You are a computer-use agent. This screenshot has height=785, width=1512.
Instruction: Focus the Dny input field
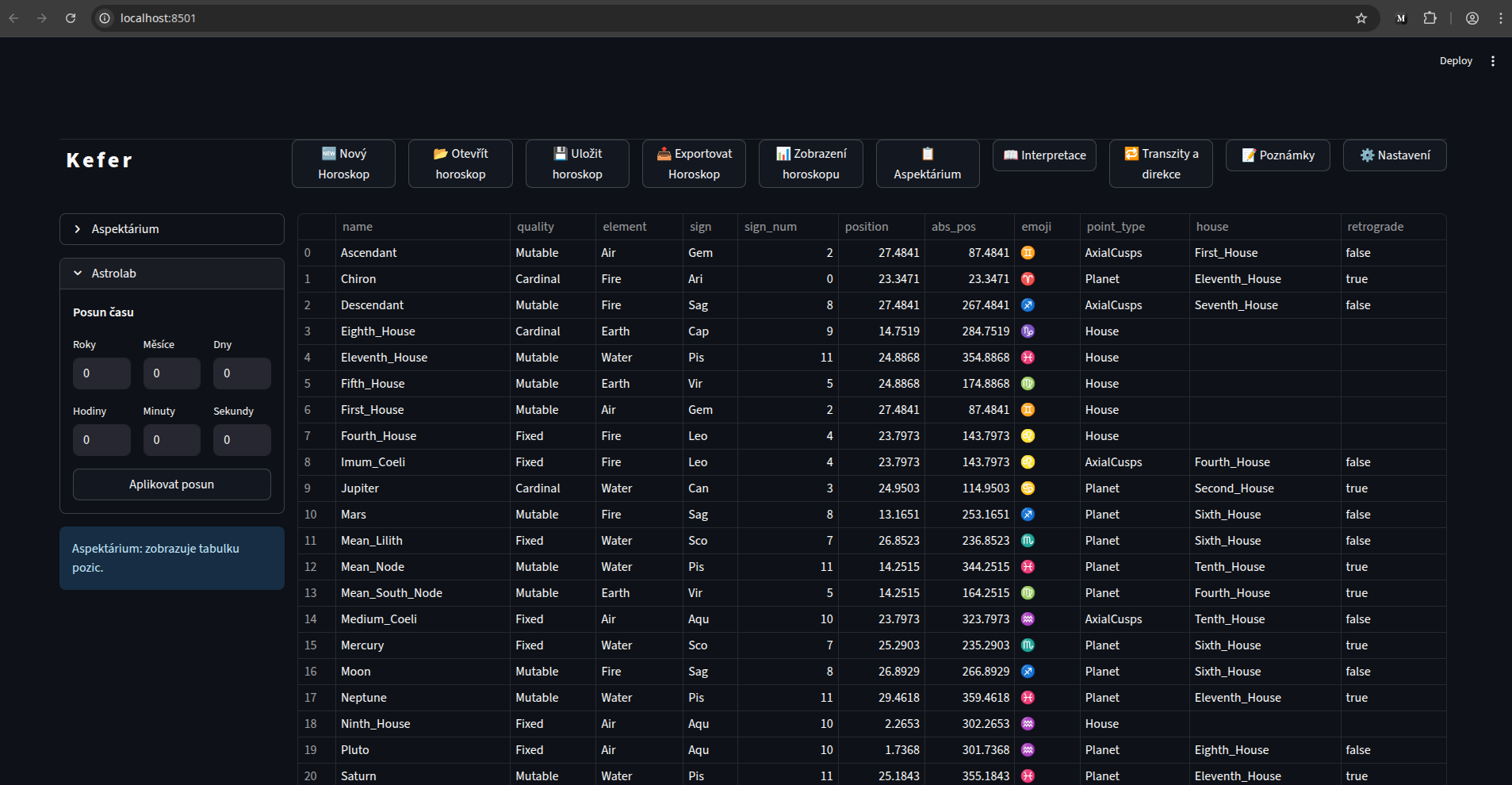[242, 373]
